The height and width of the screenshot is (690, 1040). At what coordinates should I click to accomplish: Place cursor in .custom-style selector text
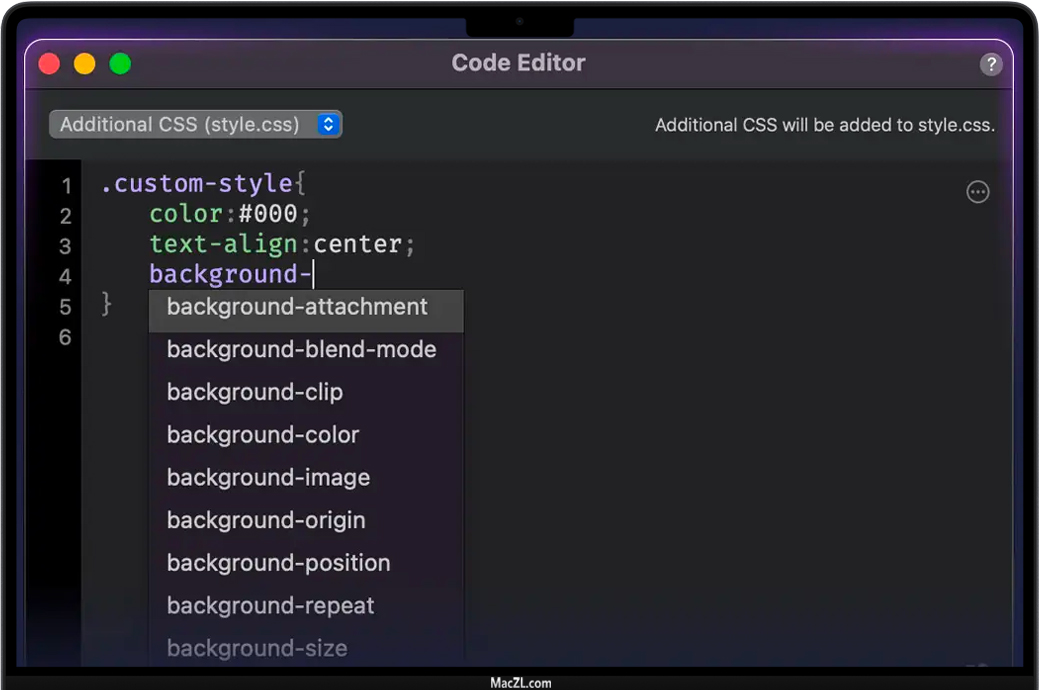click(196, 184)
